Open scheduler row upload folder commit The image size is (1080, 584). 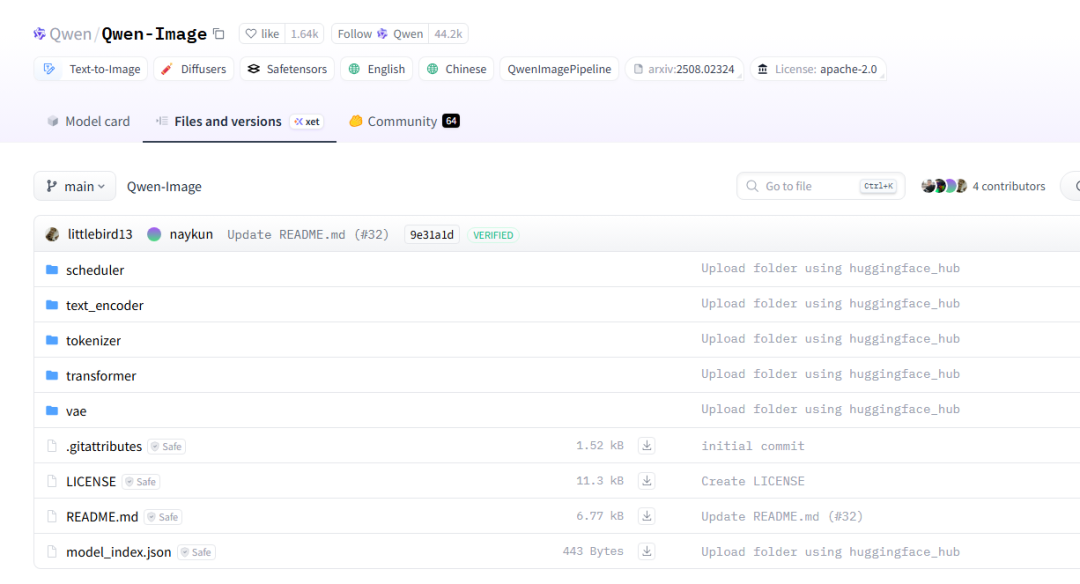point(830,269)
